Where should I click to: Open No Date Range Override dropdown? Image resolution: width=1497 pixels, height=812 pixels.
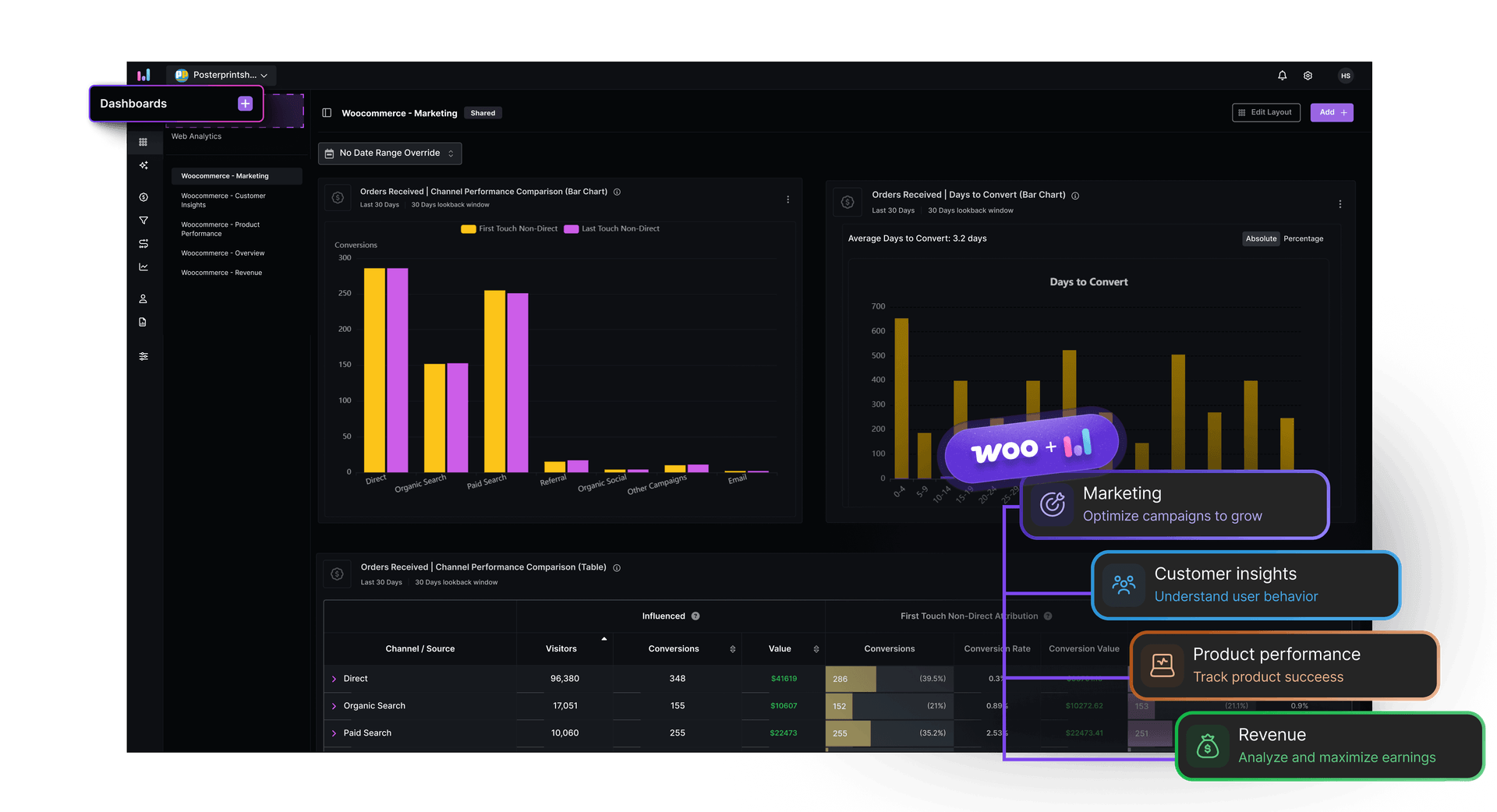(390, 154)
